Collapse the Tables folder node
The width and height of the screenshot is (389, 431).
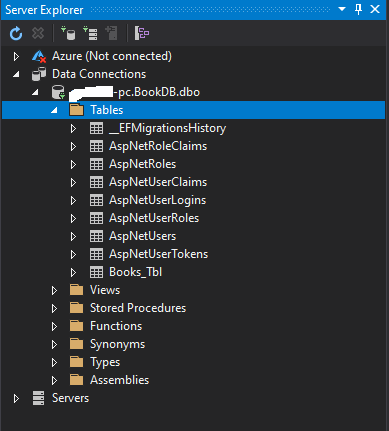point(54,110)
